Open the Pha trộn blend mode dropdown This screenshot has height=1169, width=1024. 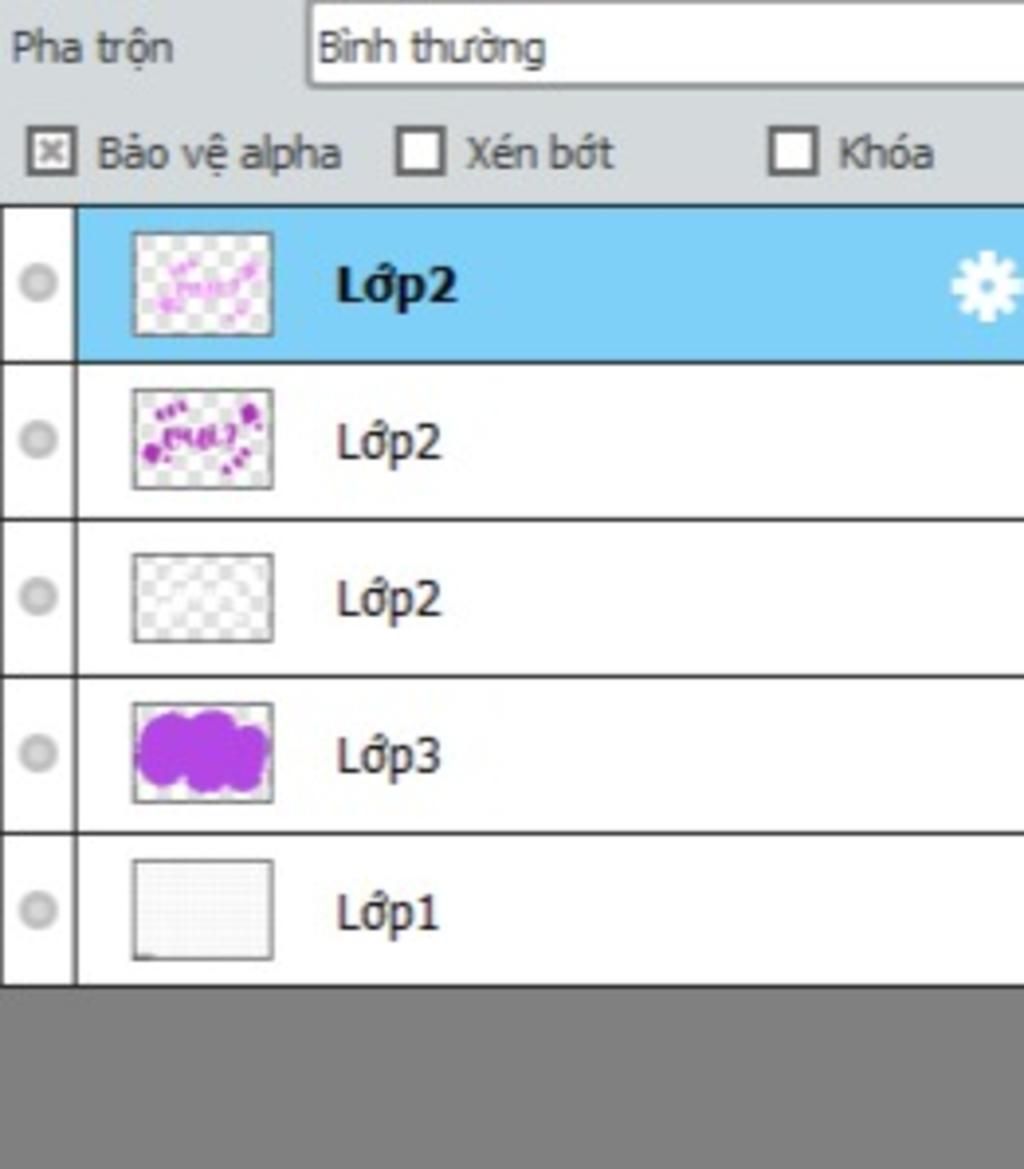point(666,46)
